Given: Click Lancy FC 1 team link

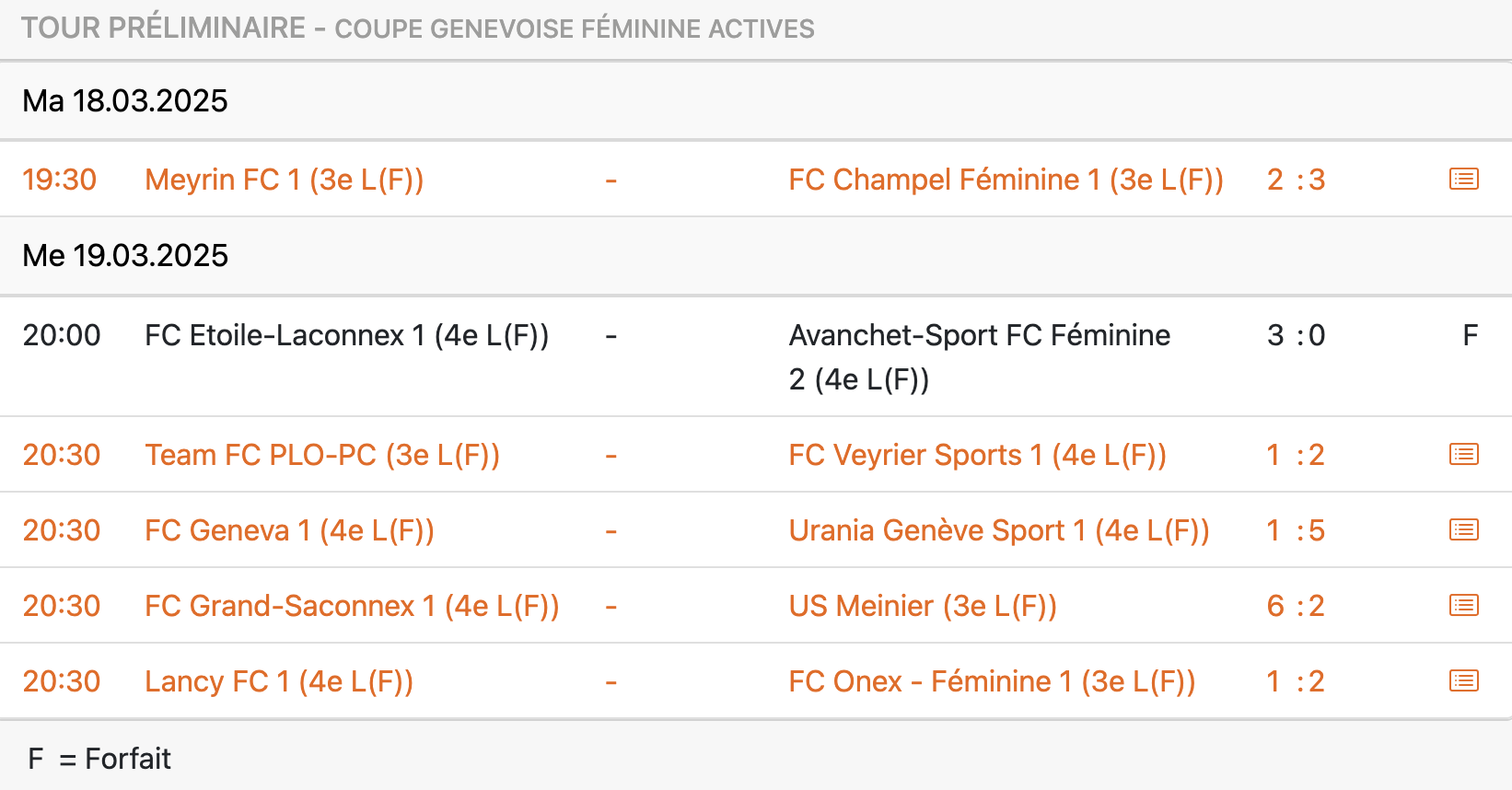Looking at the screenshot, I should (x=279, y=681).
